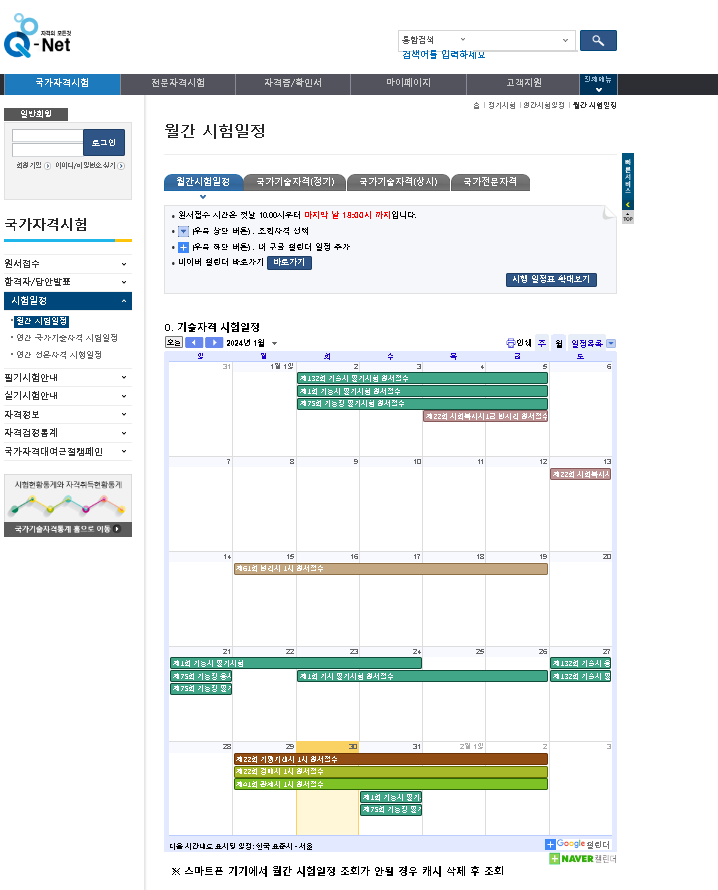Image resolution: width=718 pixels, height=890 pixels.
Task: Open the 전문자격시험 top menu
Action: [178, 83]
